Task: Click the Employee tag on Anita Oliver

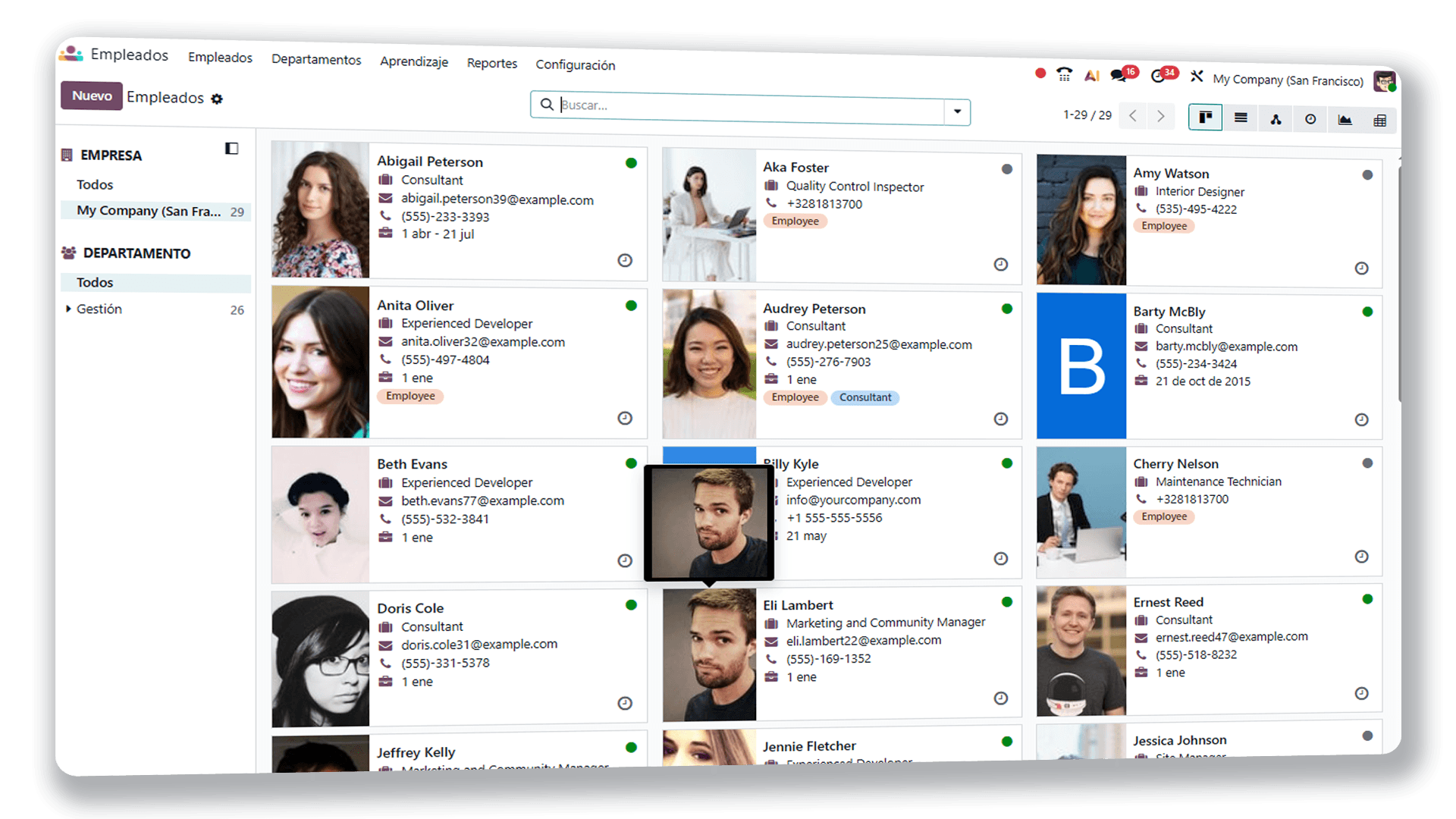Action: click(410, 396)
